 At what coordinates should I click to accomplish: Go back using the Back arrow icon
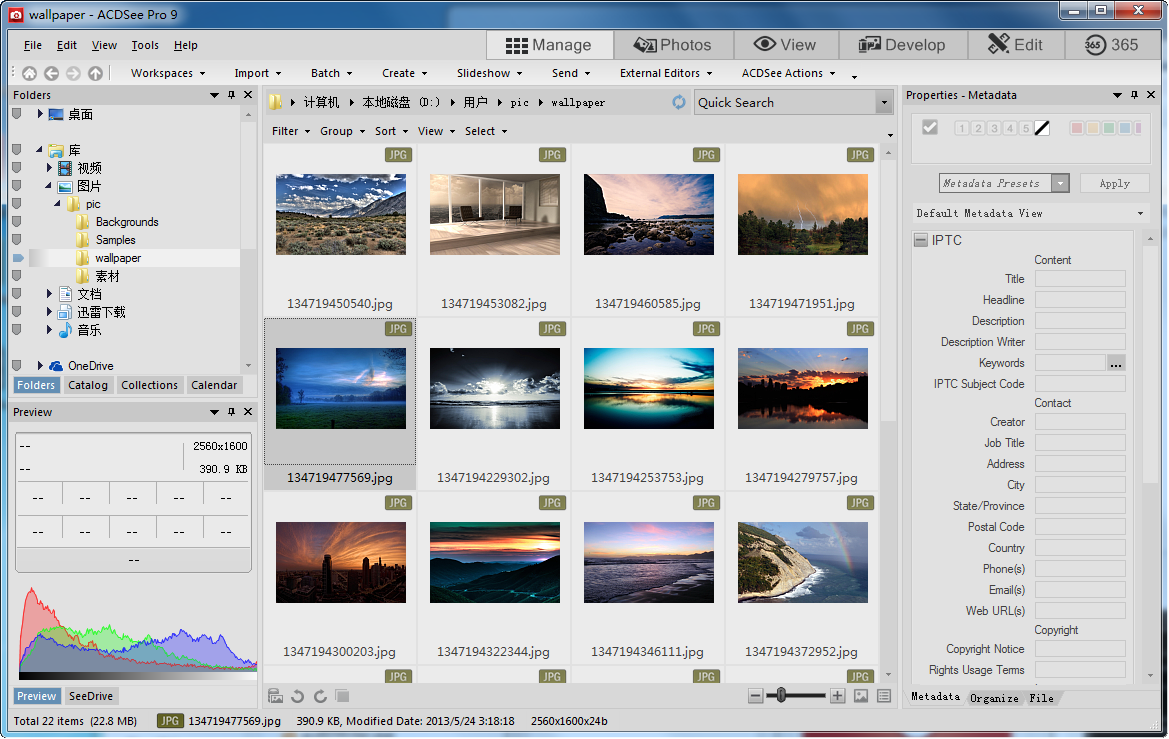51,73
